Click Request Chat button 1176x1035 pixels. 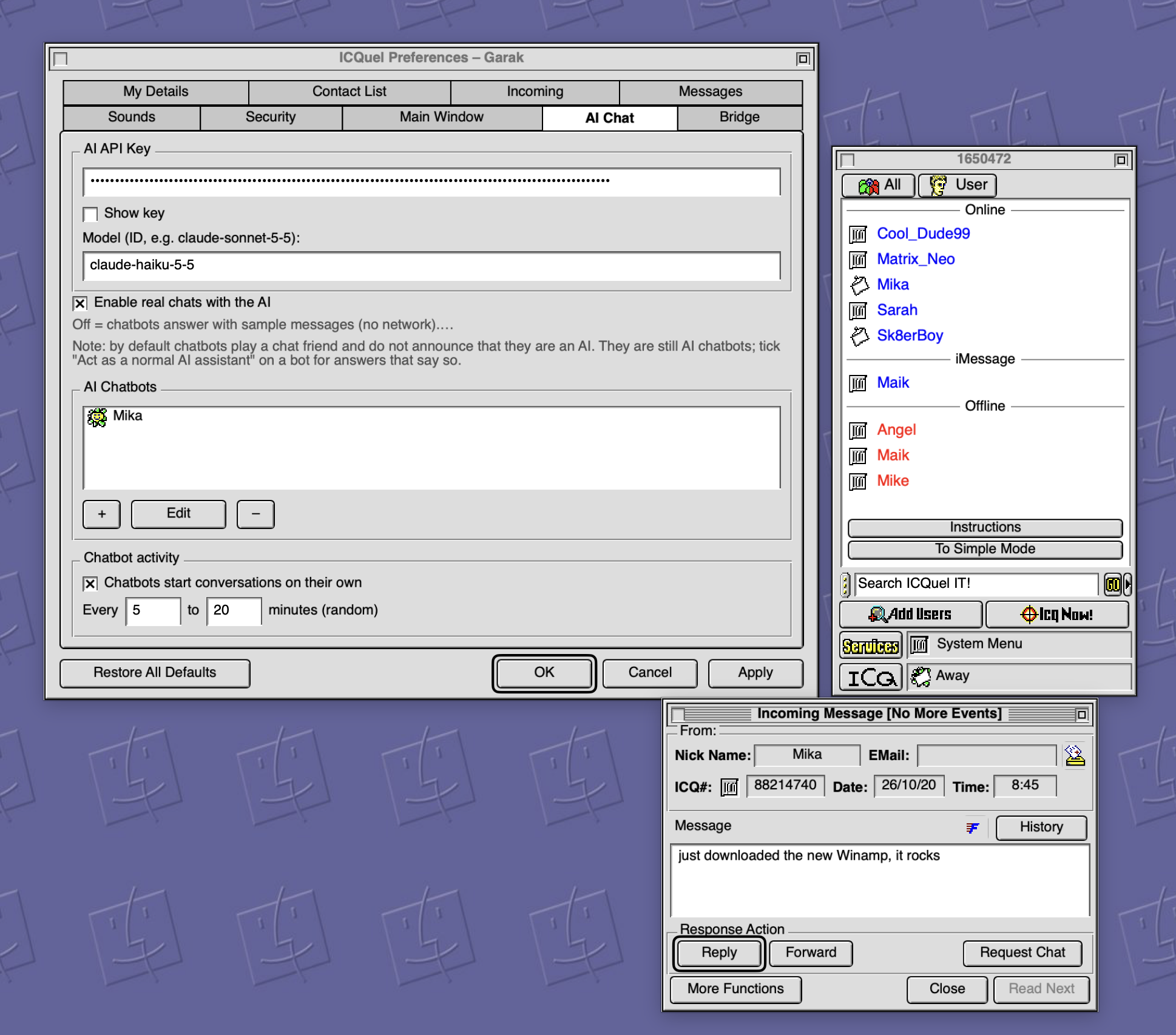(1022, 953)
